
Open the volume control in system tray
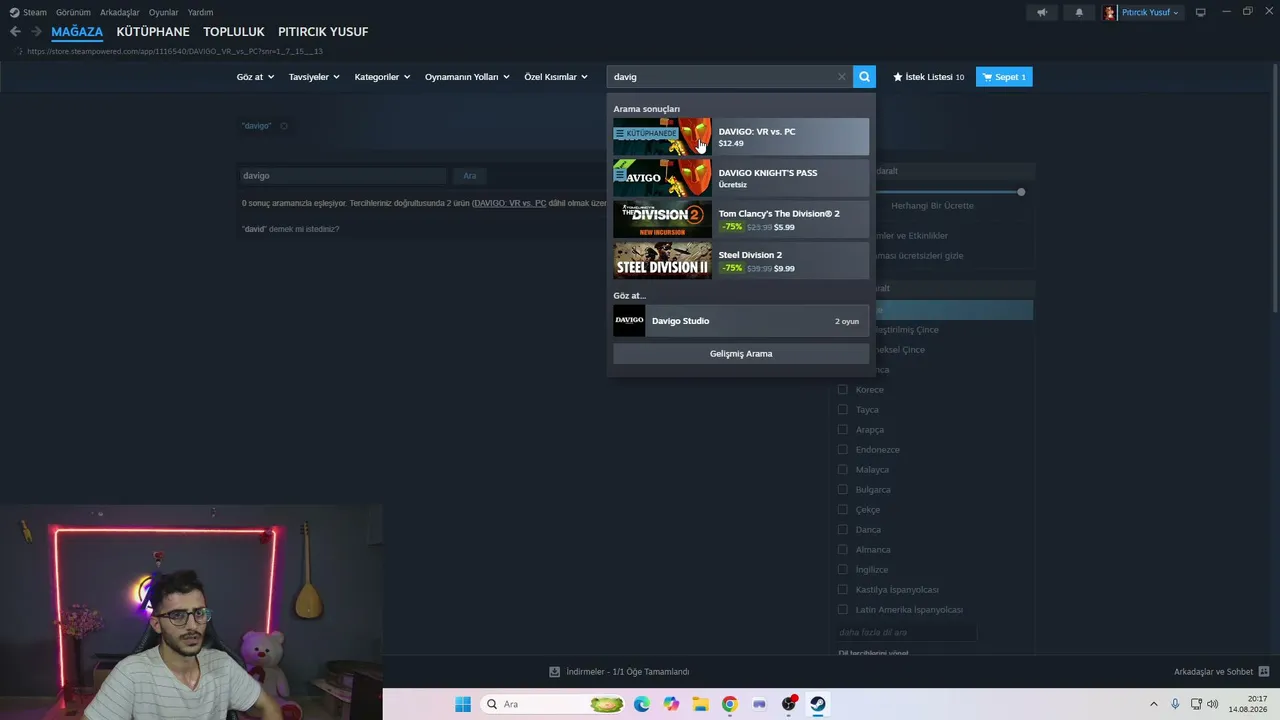[x=1213, y=704]
